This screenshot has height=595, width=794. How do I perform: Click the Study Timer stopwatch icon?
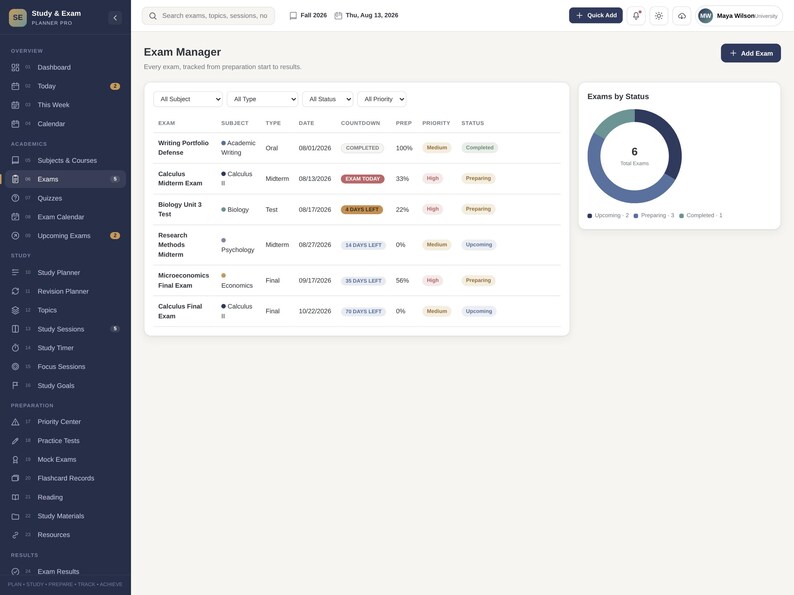pos(15,348)
